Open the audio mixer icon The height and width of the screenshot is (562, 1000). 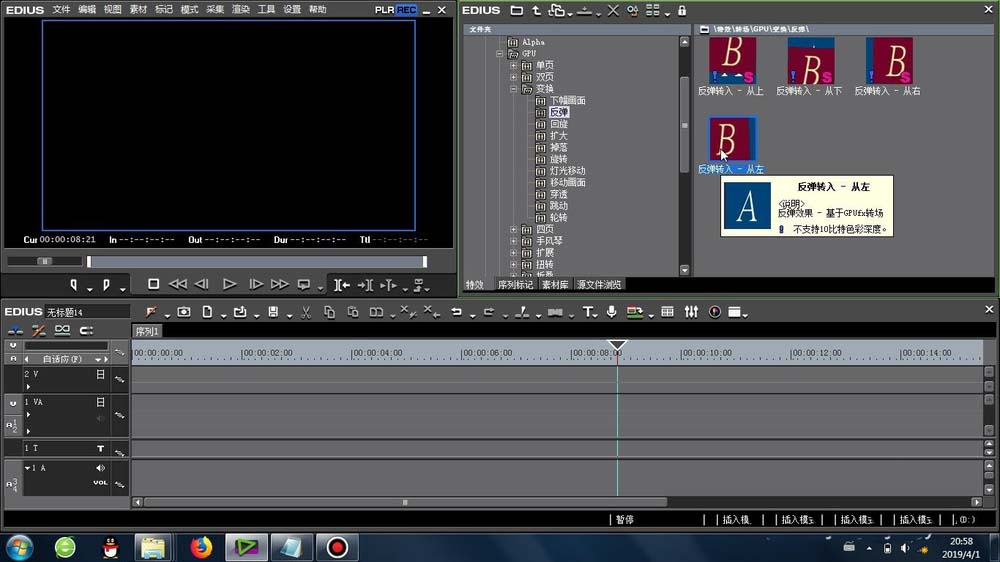691,312
